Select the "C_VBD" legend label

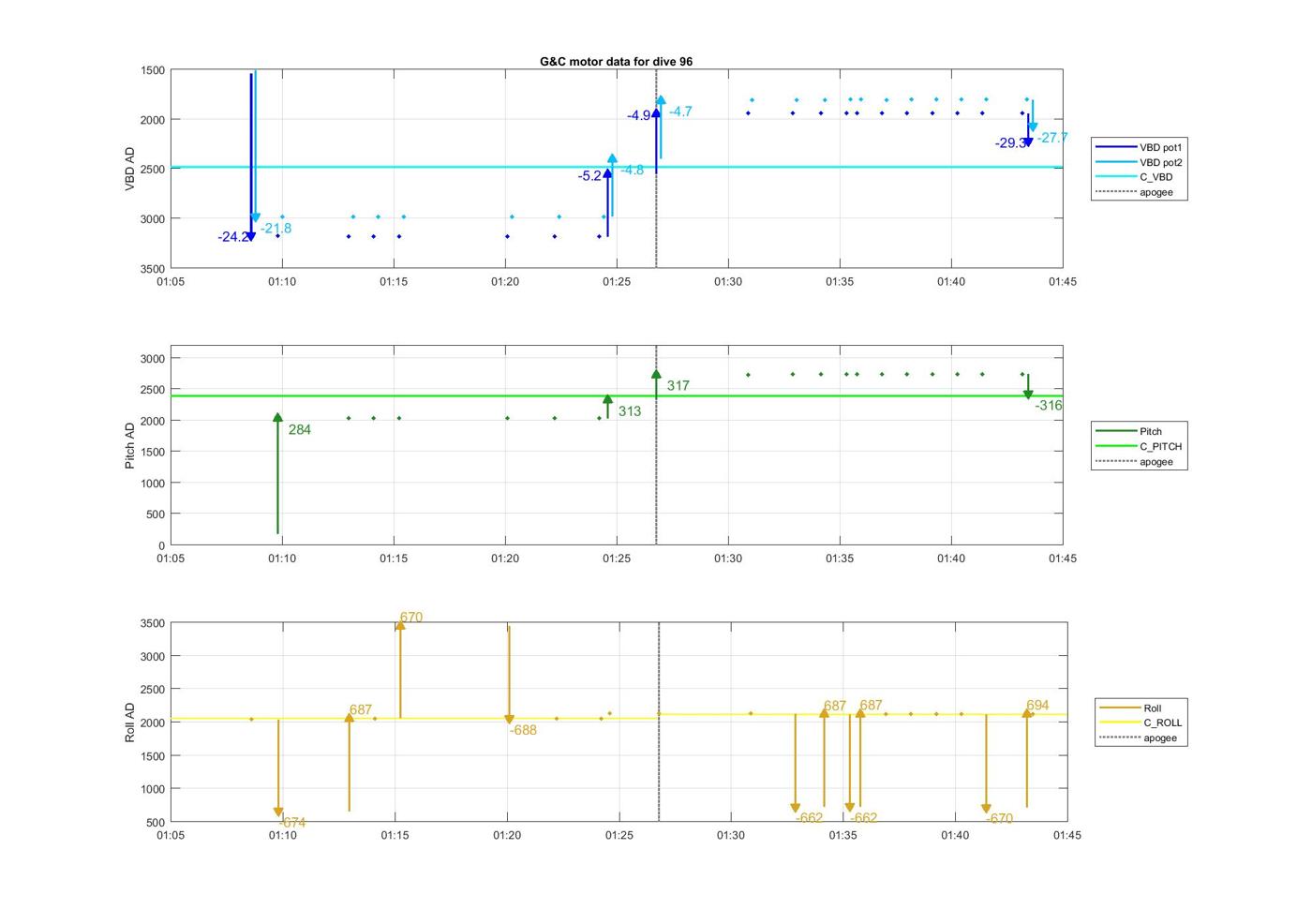1155,177
